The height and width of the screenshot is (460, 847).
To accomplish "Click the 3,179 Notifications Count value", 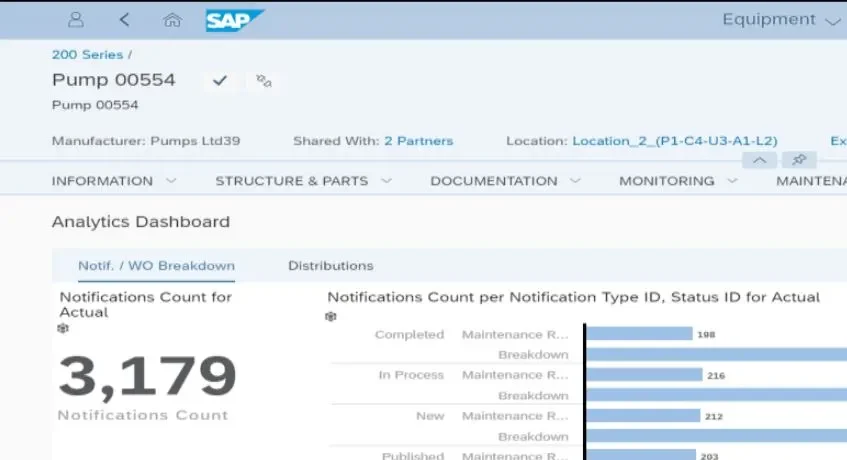I will point(147,376).
